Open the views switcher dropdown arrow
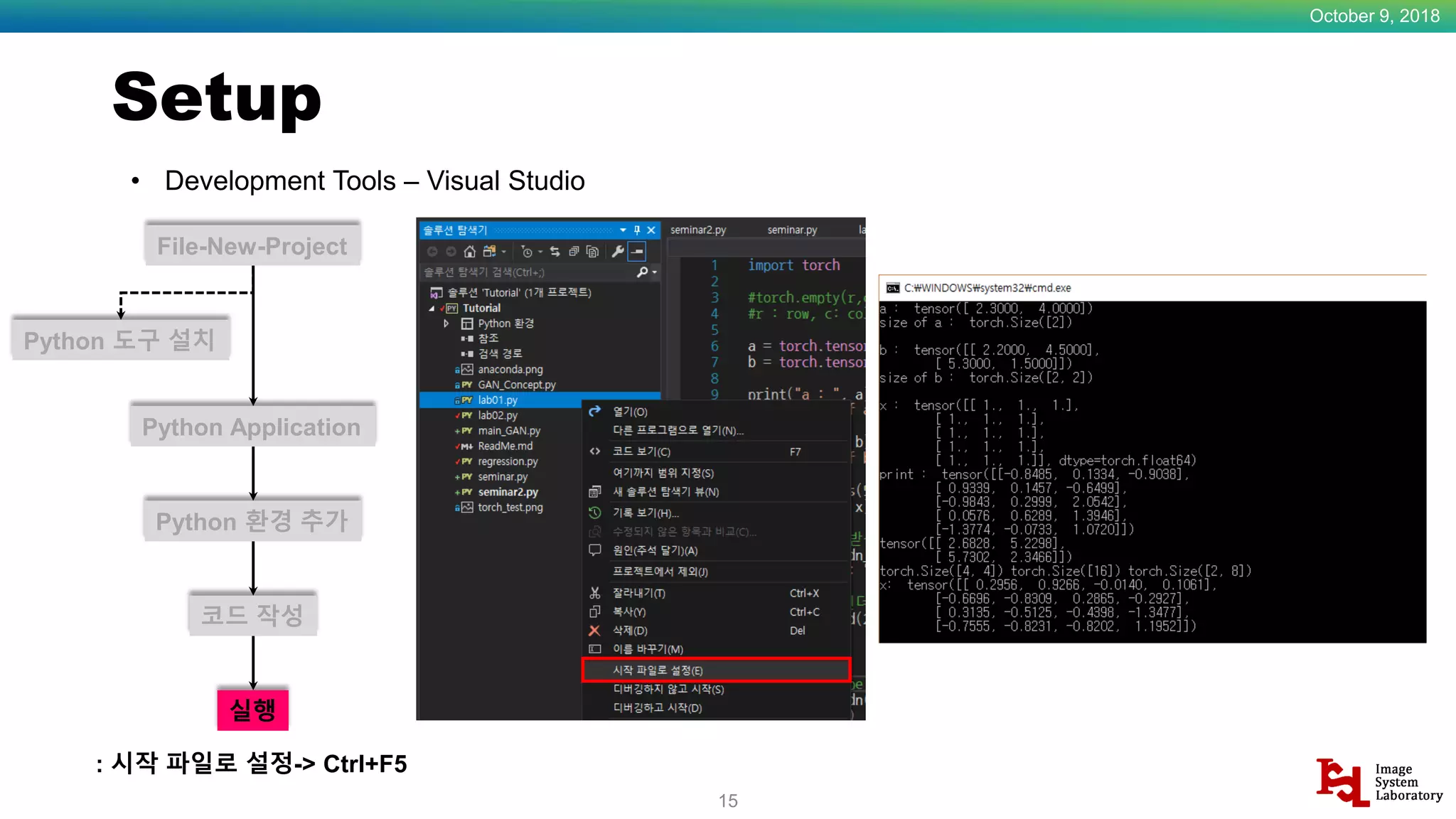The height and width of the screenshot is (819, 1456). 504,252
